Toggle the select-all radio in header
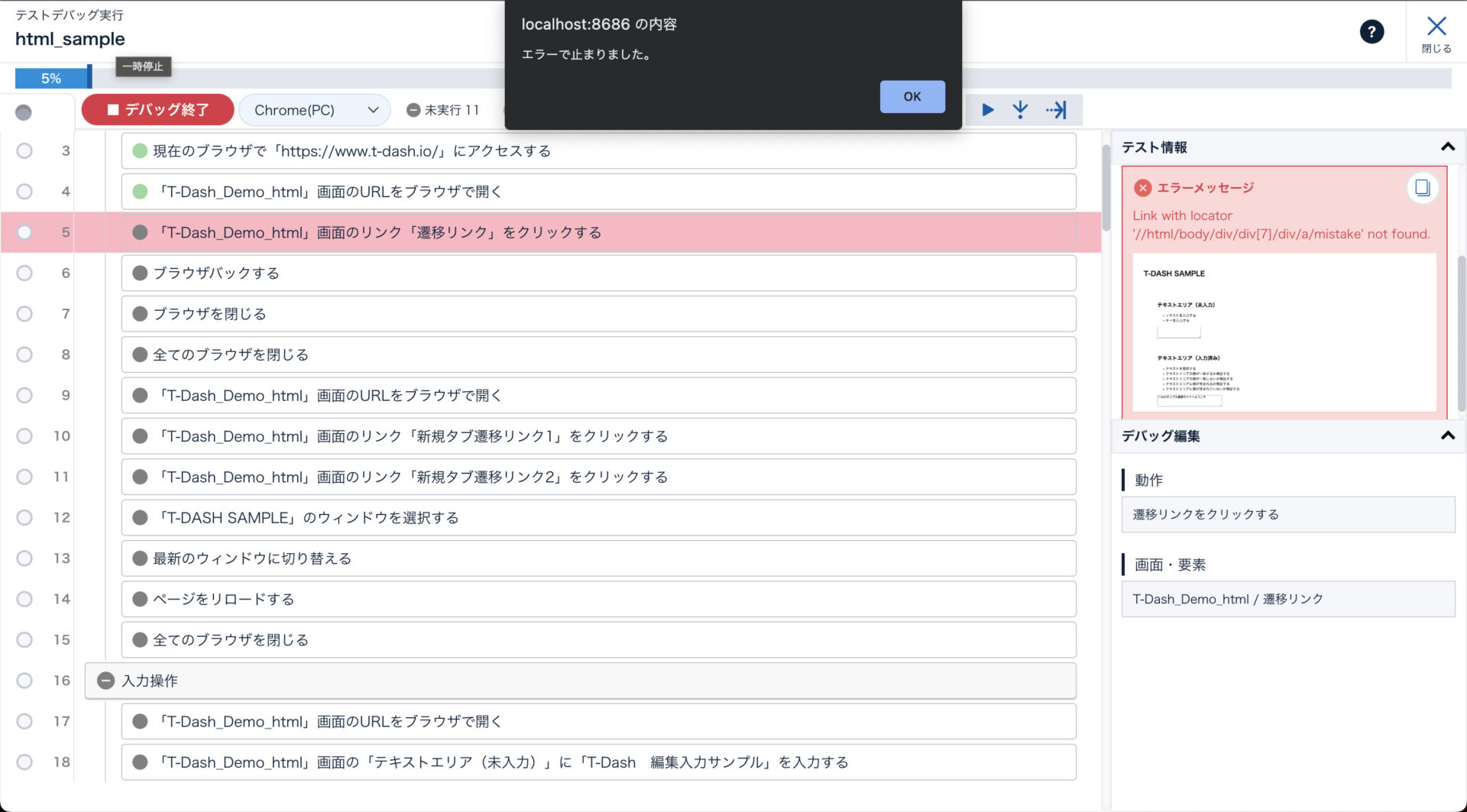 [24, 113]
